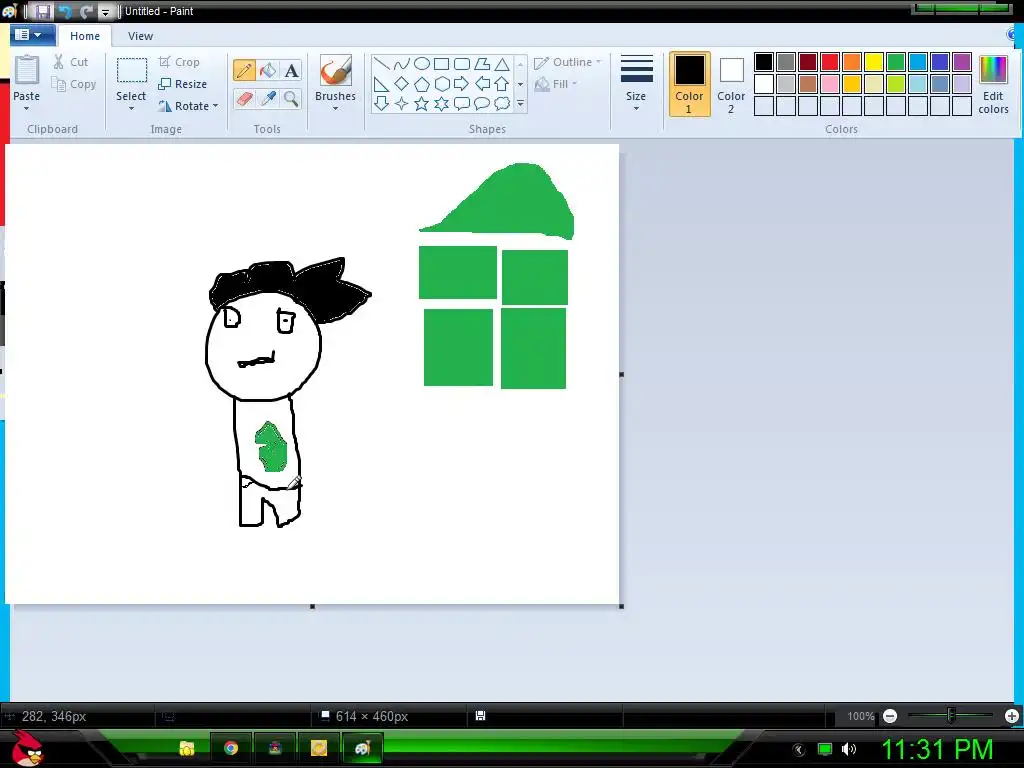Click the Angry Birds start button
The image size is (1024, 768).
(26, 748)
